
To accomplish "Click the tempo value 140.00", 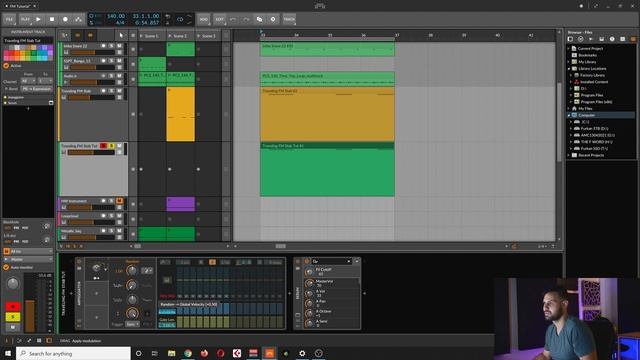I will [x=116, y=16].
